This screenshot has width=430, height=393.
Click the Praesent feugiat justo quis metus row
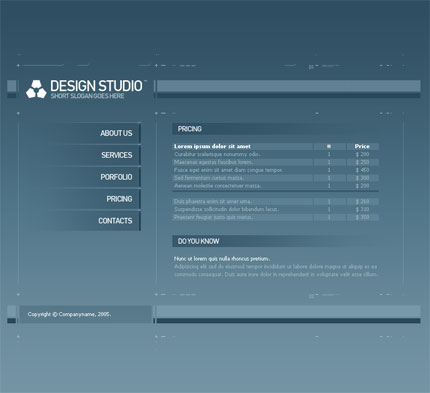[276, 217]
